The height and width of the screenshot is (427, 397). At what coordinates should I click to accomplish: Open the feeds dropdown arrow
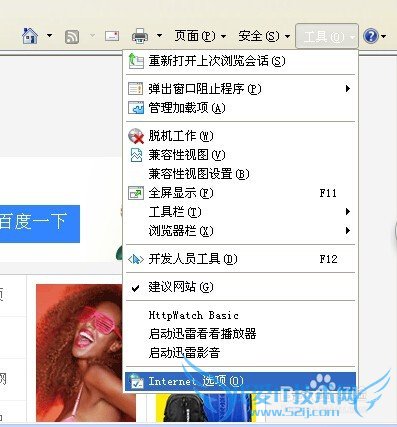point(92,35)
